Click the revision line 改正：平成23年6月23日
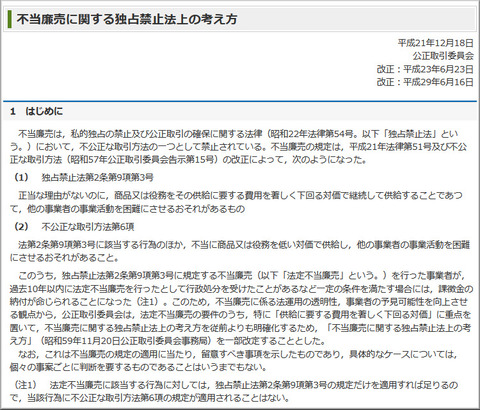 pyautogui.click(x=425, y=69)
